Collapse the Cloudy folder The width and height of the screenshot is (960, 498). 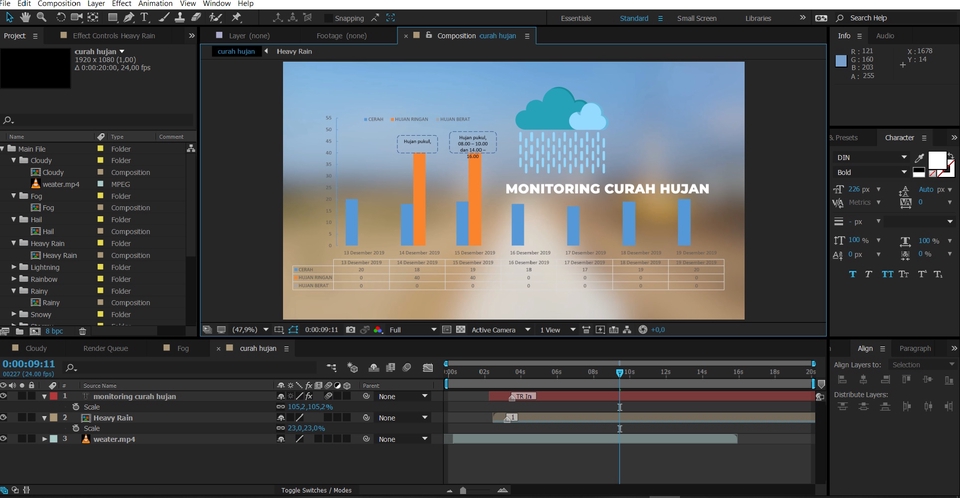click(14, 160)
